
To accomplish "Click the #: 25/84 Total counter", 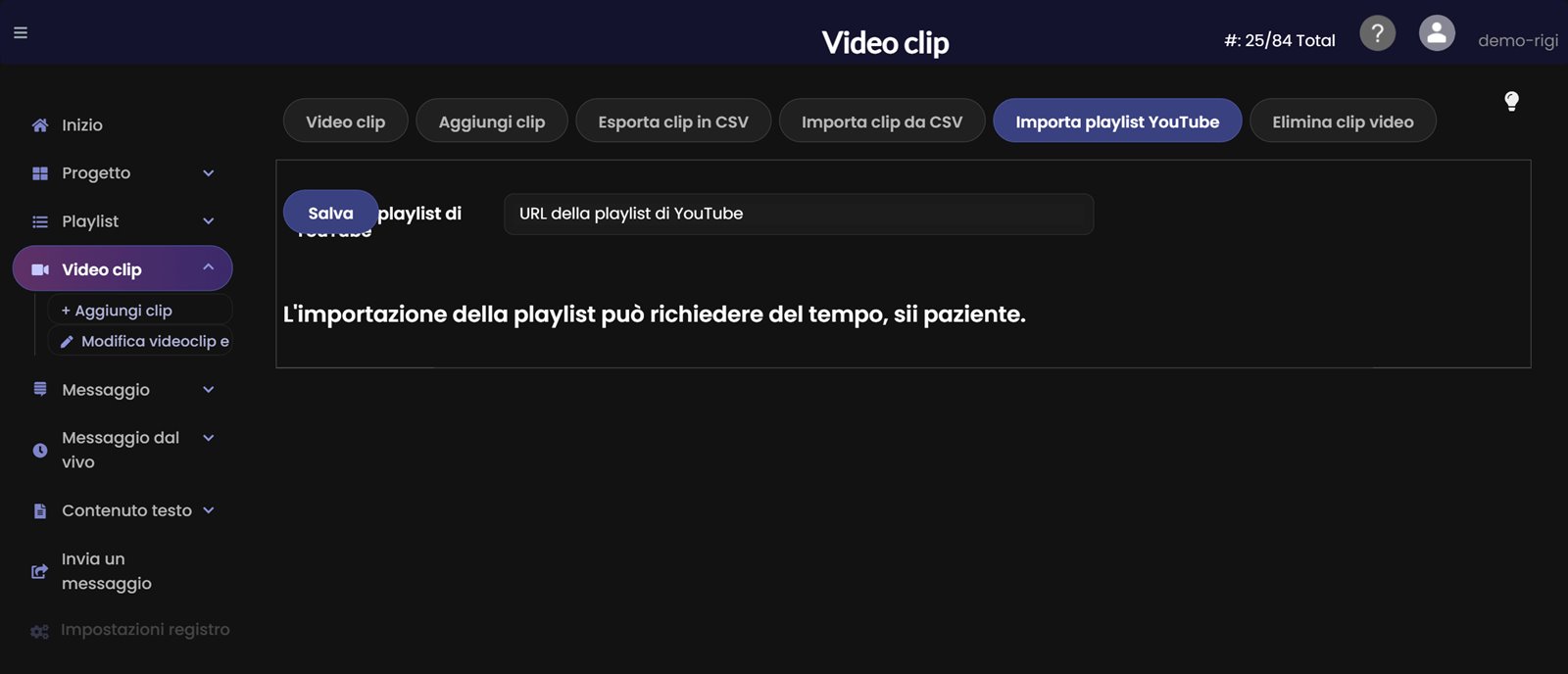I will tap(1280, 40).
